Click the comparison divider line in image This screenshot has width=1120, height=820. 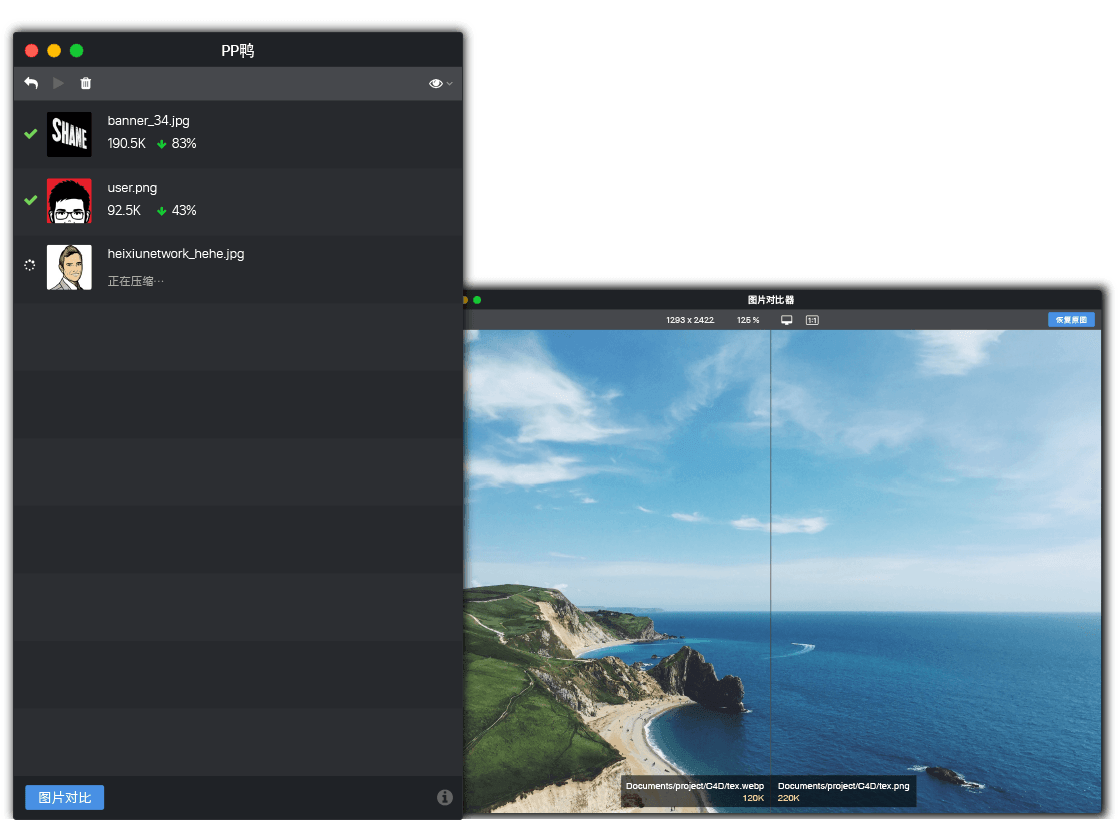770,557
